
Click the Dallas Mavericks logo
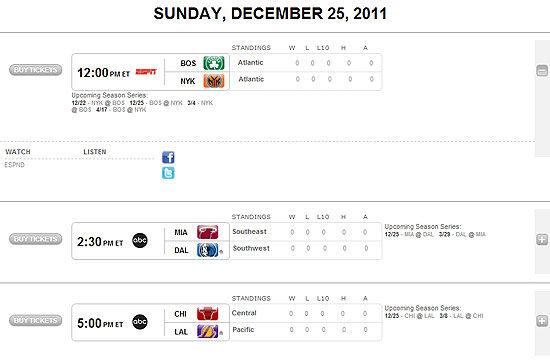point(207,250)
